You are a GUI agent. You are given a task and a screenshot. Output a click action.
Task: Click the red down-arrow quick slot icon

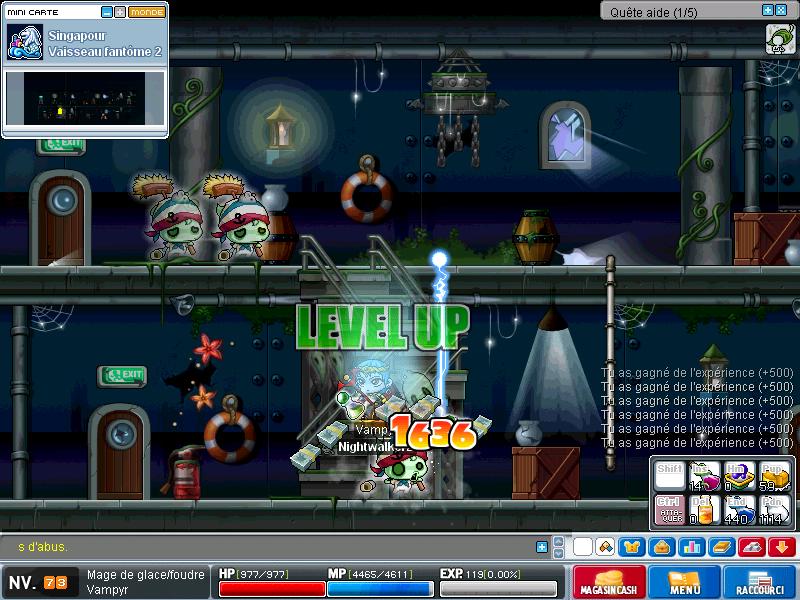click(x=781, y=547)
